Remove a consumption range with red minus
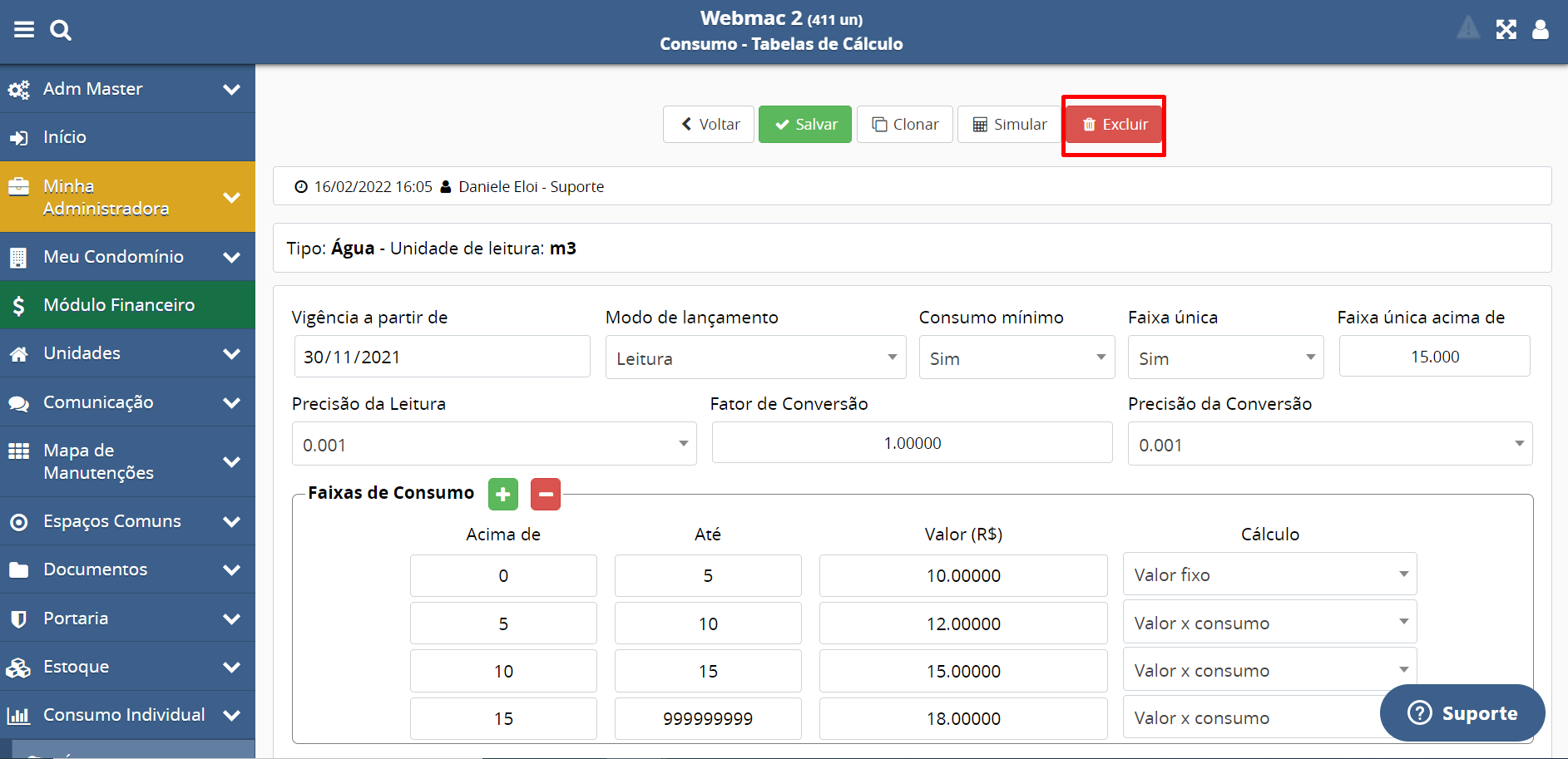The height and width of the screenshot is (759, 1568). pos(546,494)
